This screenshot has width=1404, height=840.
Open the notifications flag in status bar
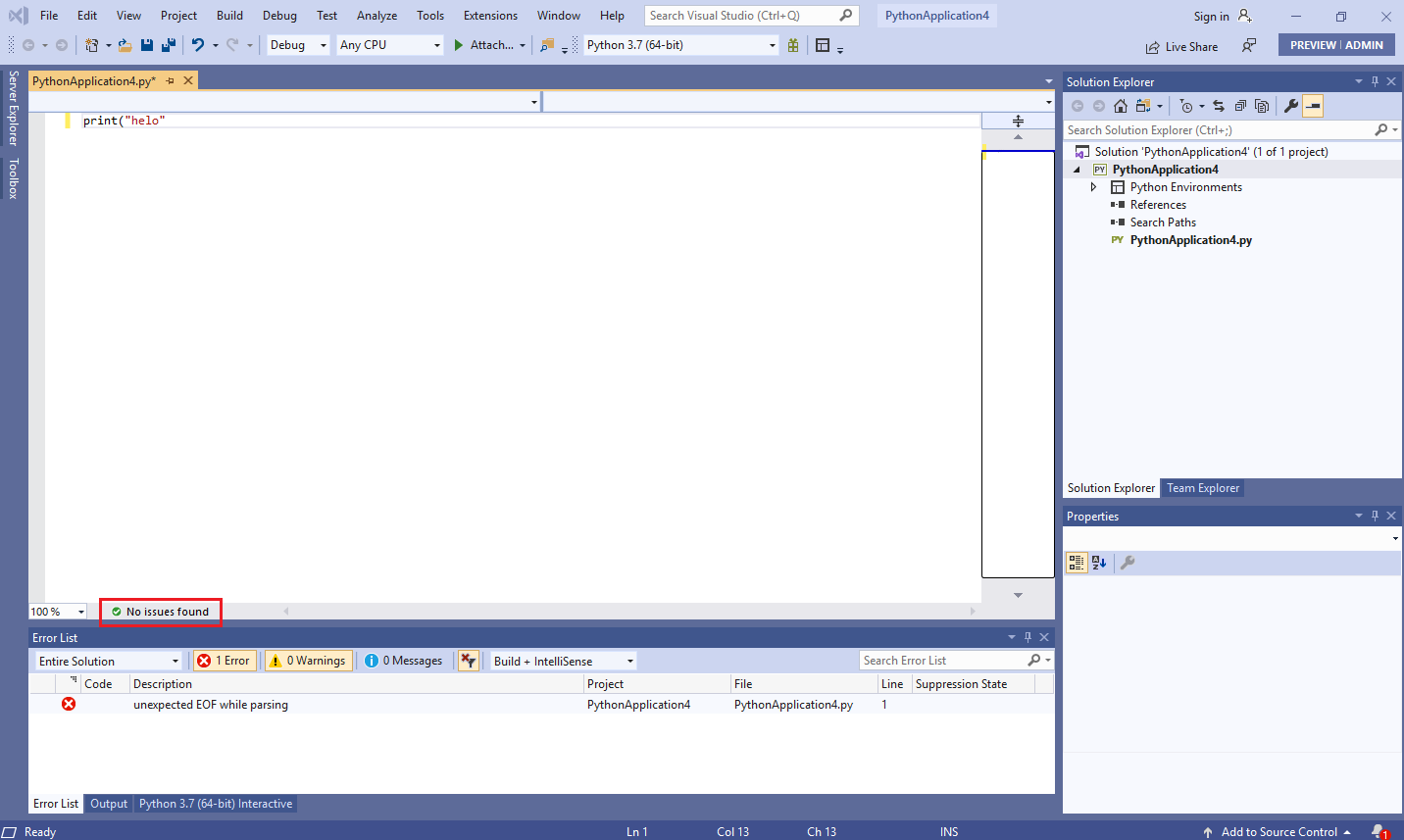click(1379, 831)
